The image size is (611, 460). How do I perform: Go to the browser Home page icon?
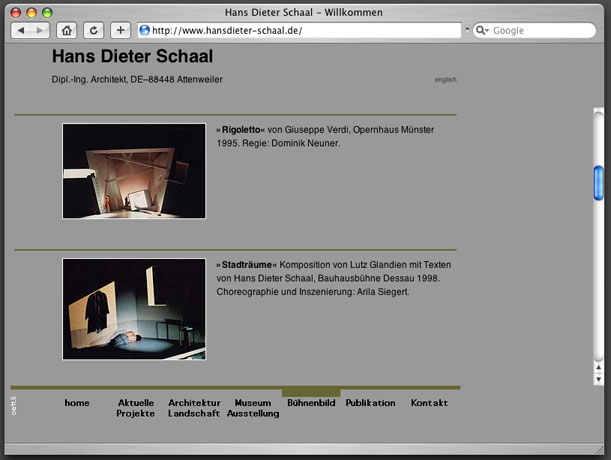coord(67,31)
